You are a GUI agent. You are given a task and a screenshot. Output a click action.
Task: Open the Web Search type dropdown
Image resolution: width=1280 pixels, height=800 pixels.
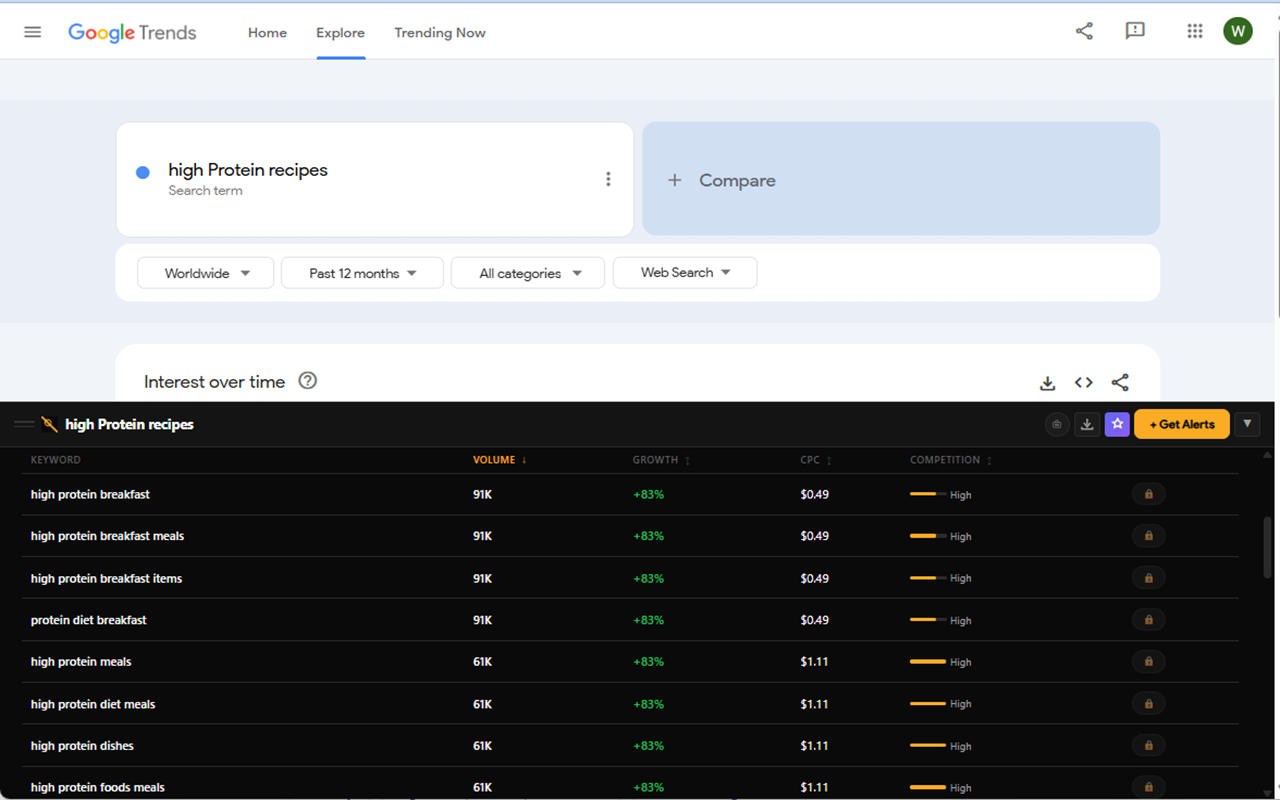[685, 272]
